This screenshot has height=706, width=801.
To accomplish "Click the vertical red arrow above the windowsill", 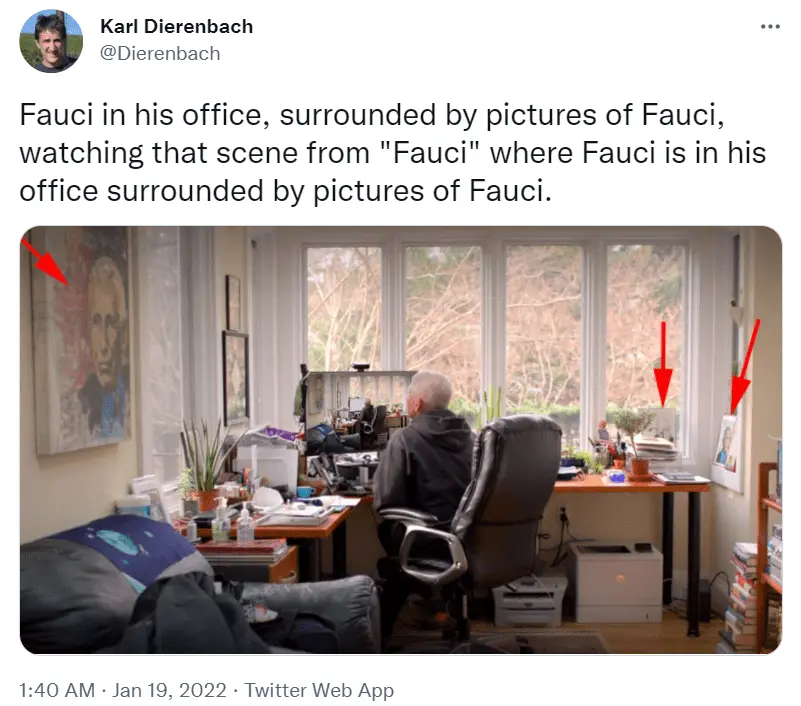I will coord(663,364).
